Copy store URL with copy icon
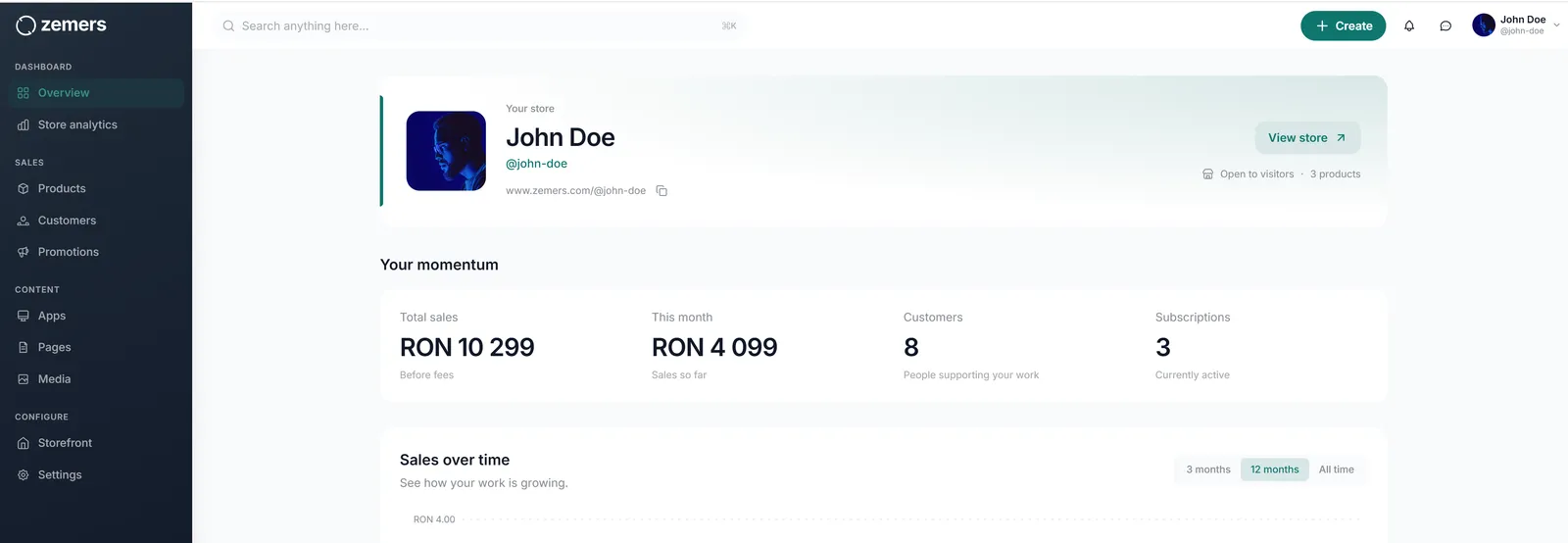 [661, 191]
